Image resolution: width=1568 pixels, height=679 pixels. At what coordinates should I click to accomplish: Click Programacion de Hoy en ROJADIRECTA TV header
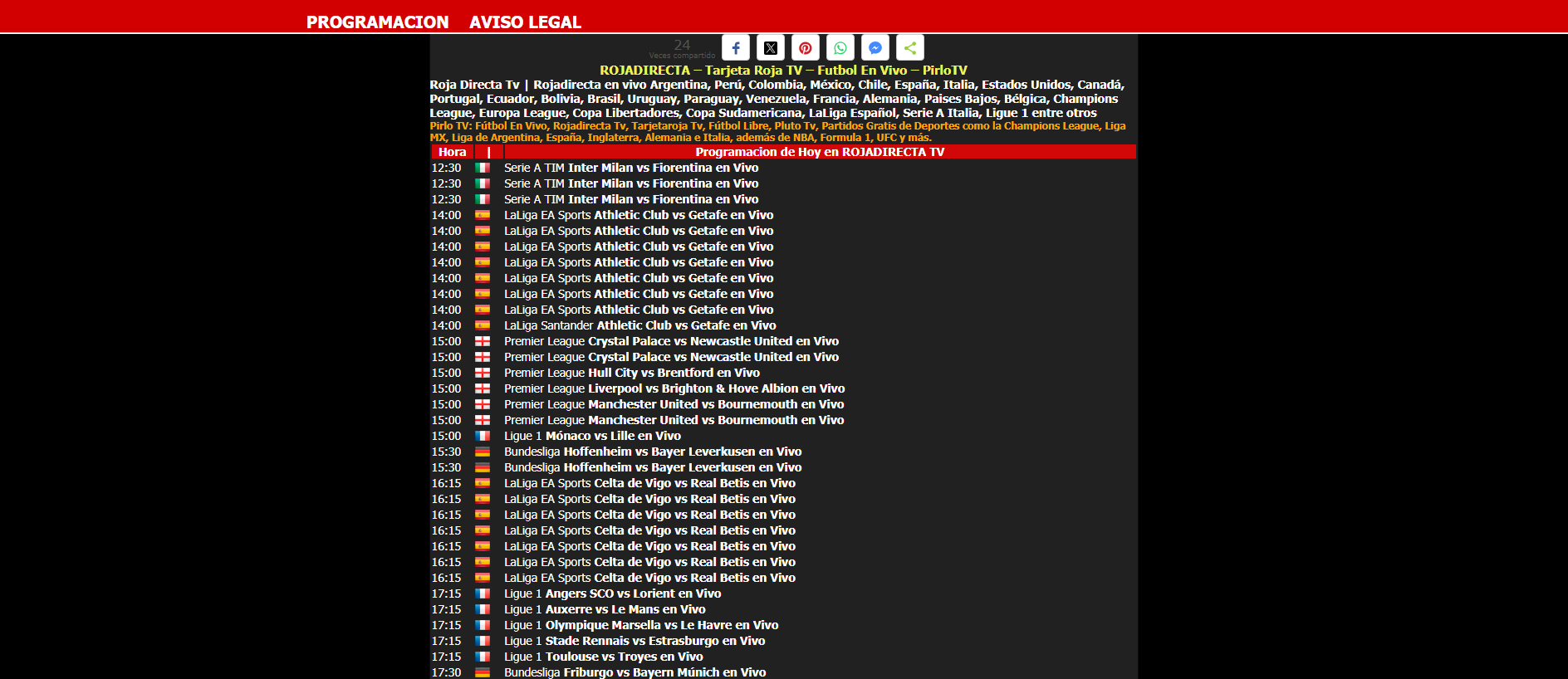click(820, 152)
